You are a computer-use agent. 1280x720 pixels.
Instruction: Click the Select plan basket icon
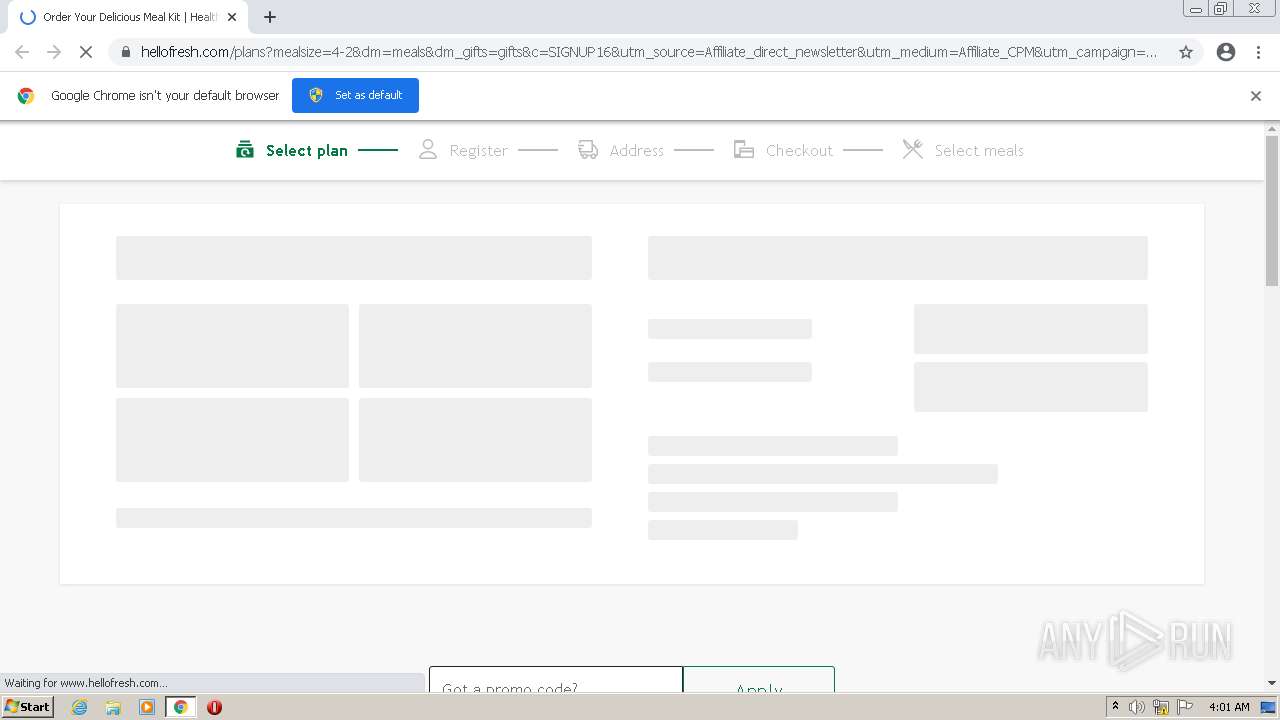click(x=244, y=150)
